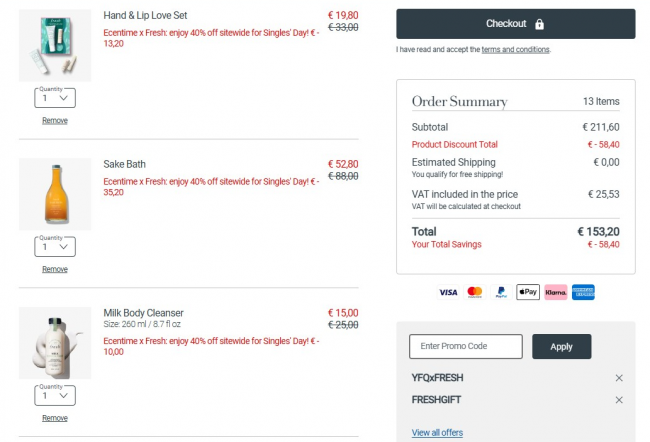View all offers link
Viewport: 650px width, 442px height.
pos(437,432)
